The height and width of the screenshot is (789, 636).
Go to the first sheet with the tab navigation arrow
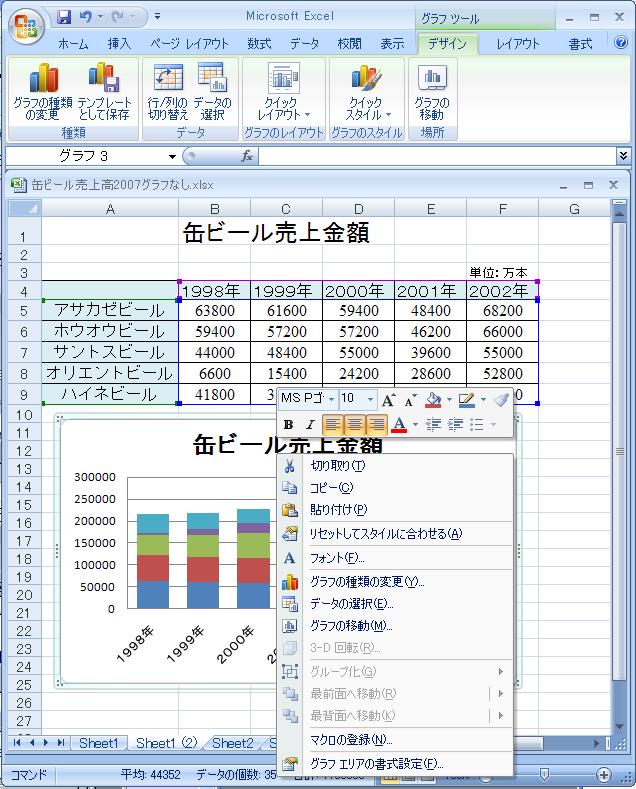pyautogui.click(x=17, y=743)
